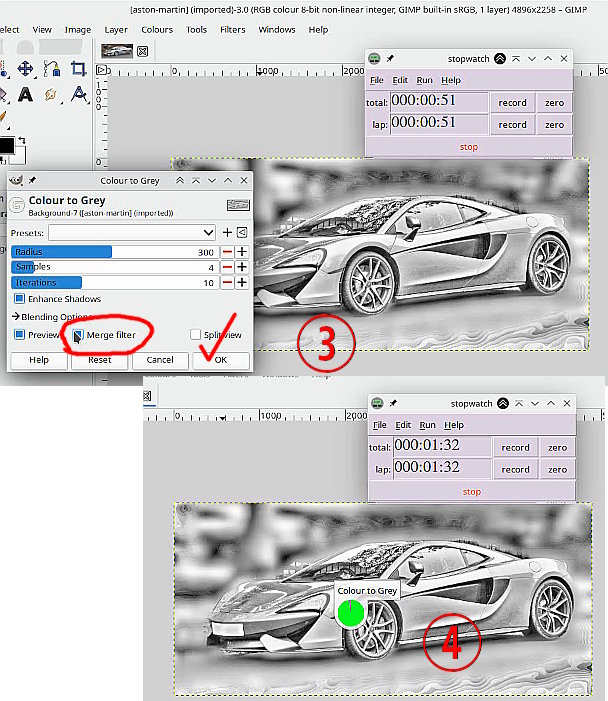Screen dimensions: 608x701
Task: Click lap-row zero in 00:51 stopwatch
Action: [554, 125]
